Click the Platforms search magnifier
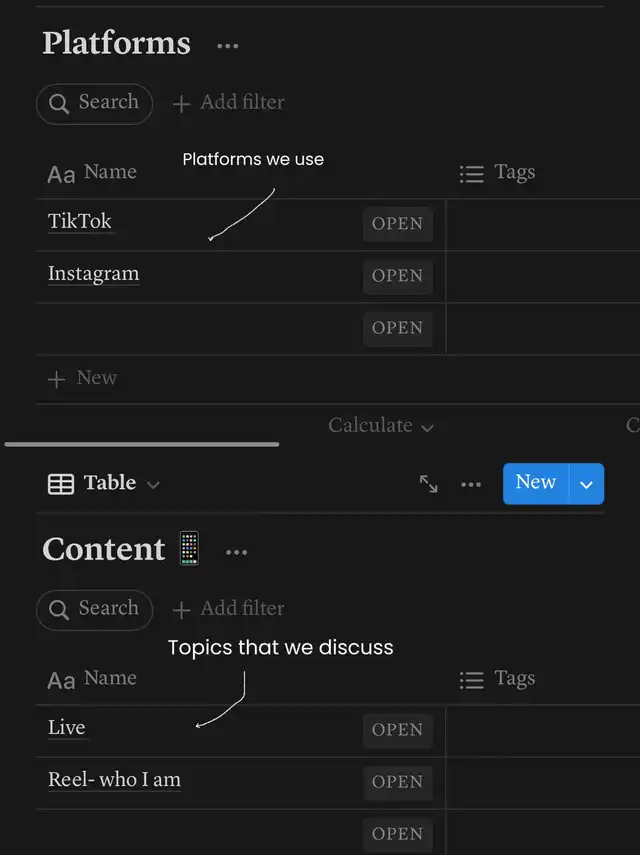This screenshot has width=640, height=855. click(x=60, y=103)
